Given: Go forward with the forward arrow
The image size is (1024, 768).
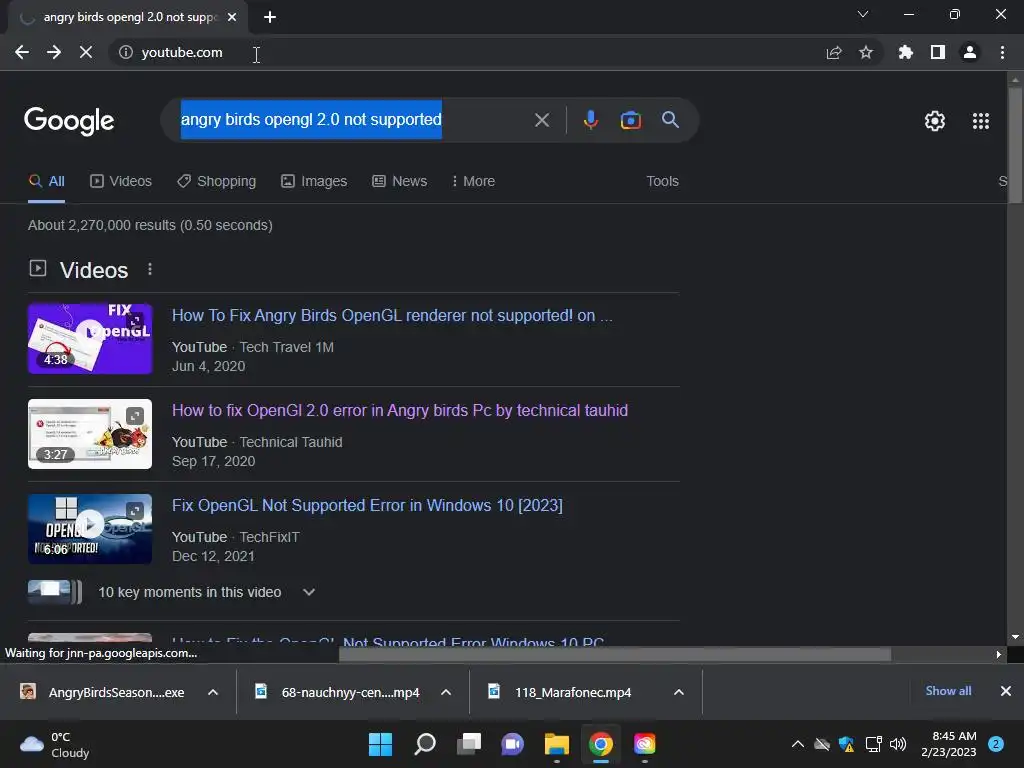Looking at the screenshot, I should pos(54,52).
